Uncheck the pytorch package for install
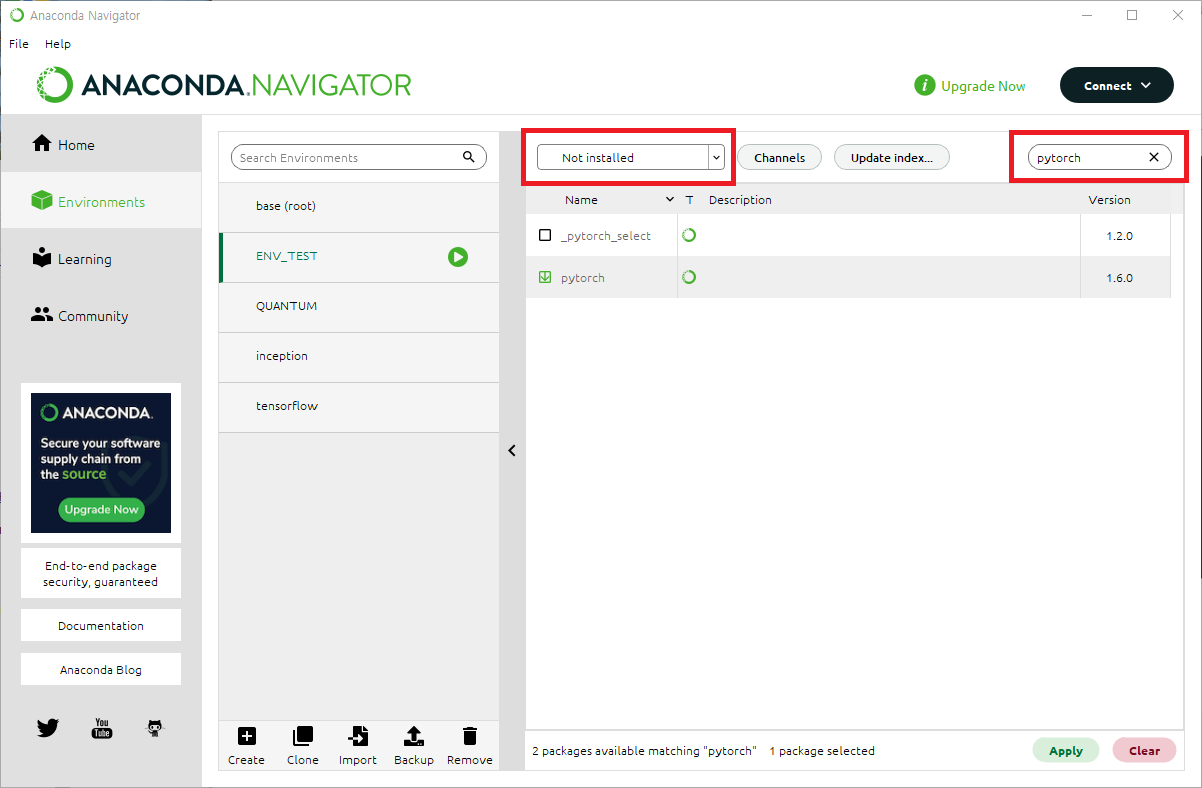1202x788 pixels. [545, 278]
